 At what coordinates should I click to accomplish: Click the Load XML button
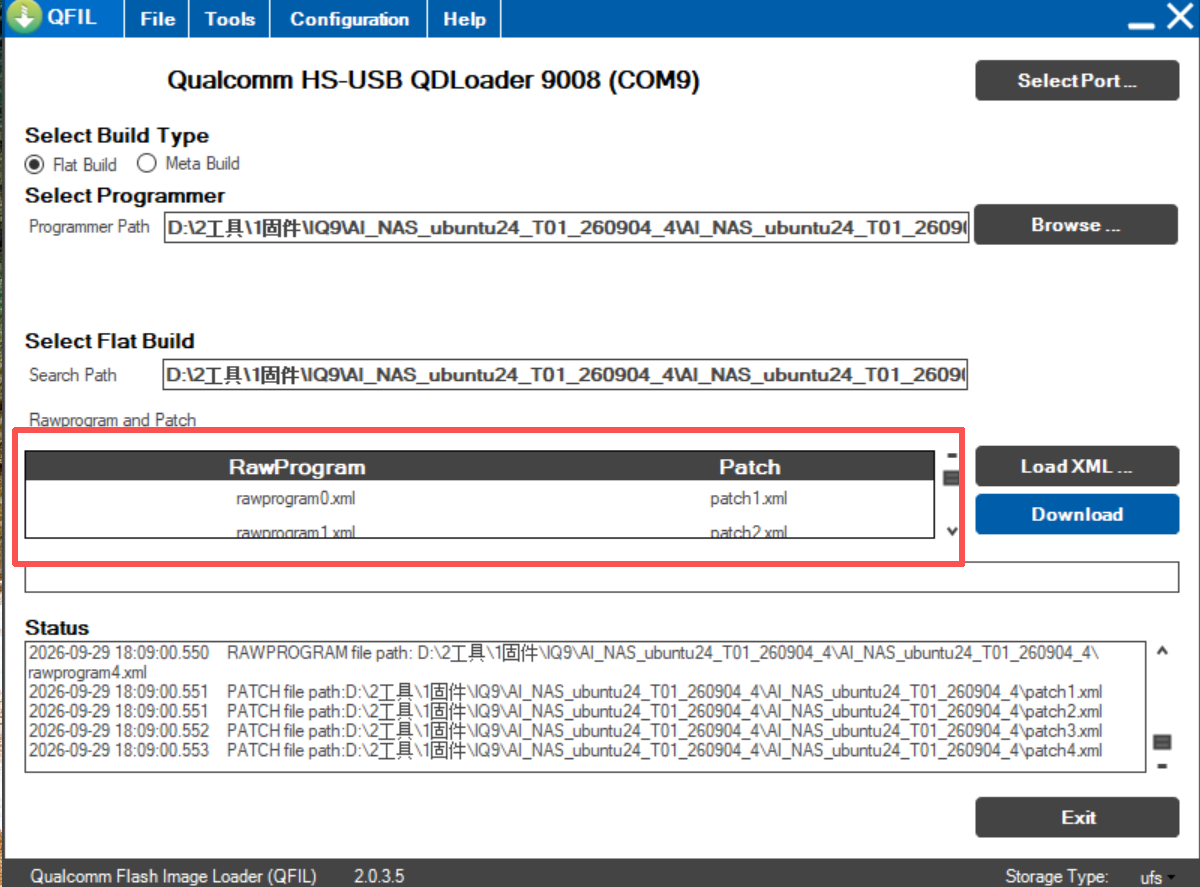click(x=1077, y=466)
